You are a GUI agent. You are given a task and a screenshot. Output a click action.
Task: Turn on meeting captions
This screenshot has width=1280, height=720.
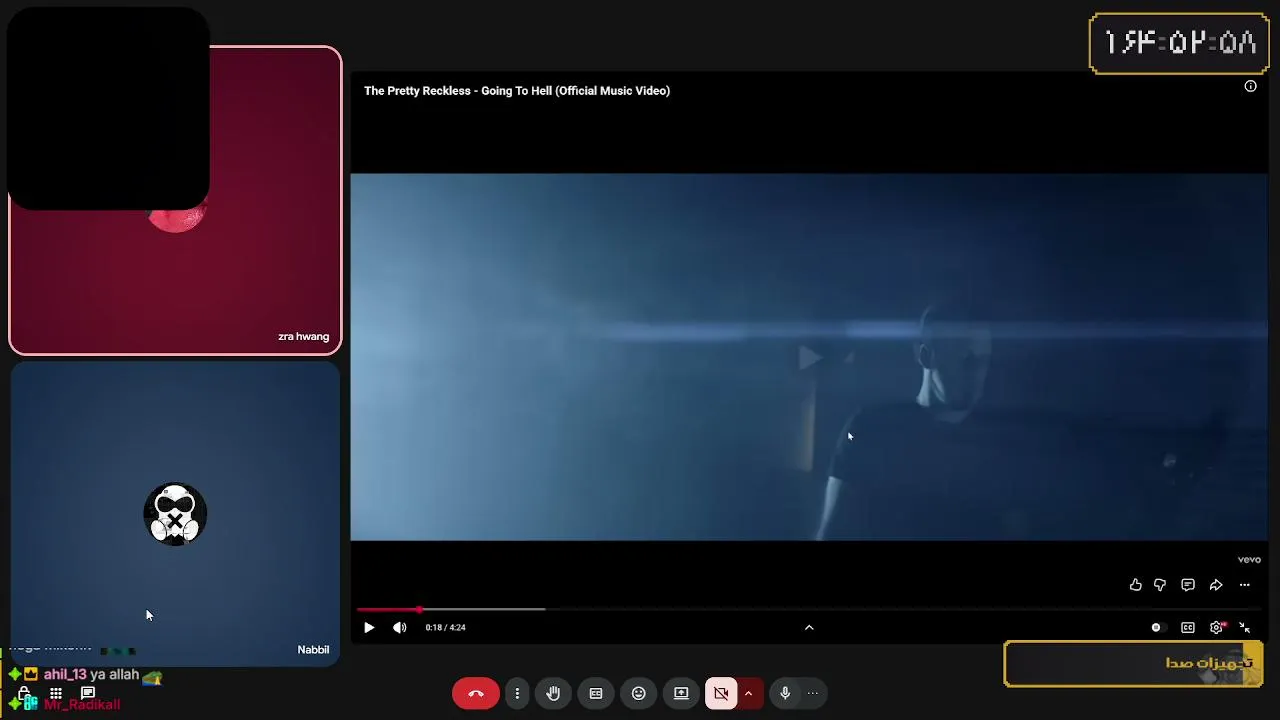[x=596, y=694]
